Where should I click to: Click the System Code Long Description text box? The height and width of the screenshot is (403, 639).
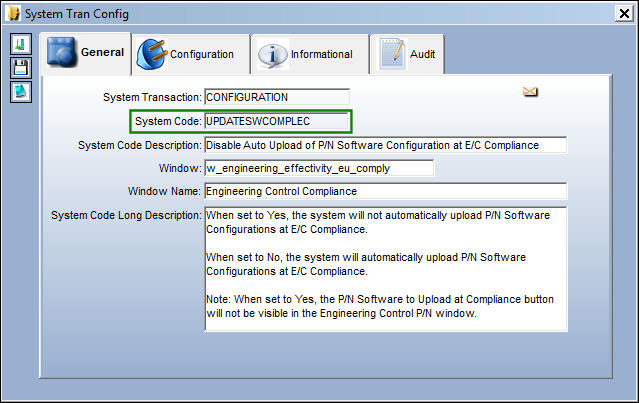[386, 269]
